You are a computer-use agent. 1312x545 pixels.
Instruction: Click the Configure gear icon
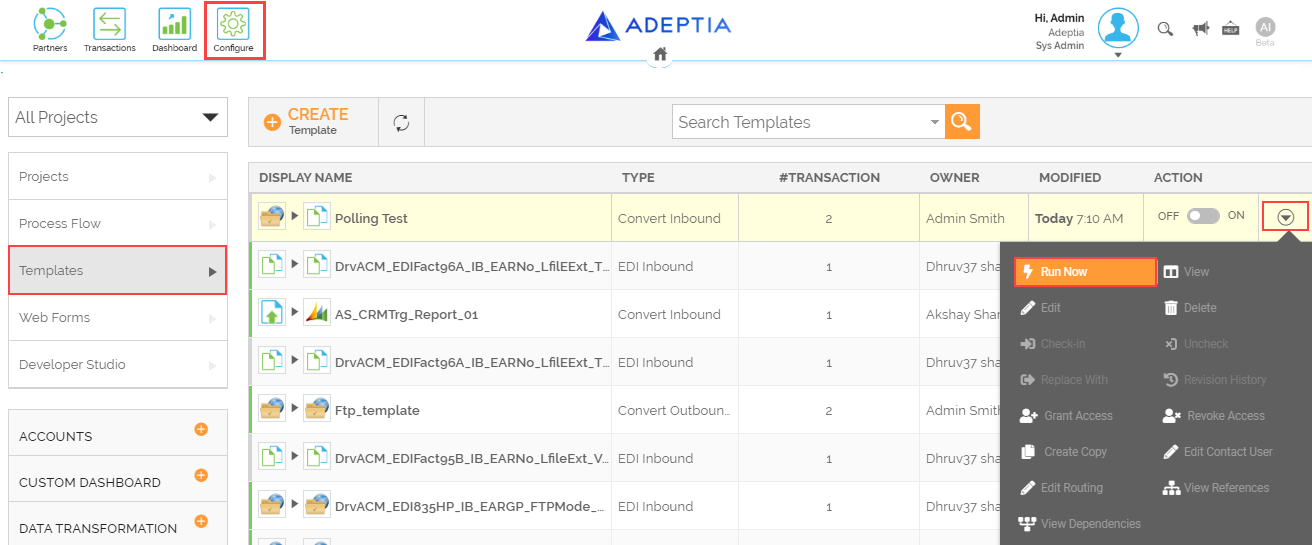234,24
